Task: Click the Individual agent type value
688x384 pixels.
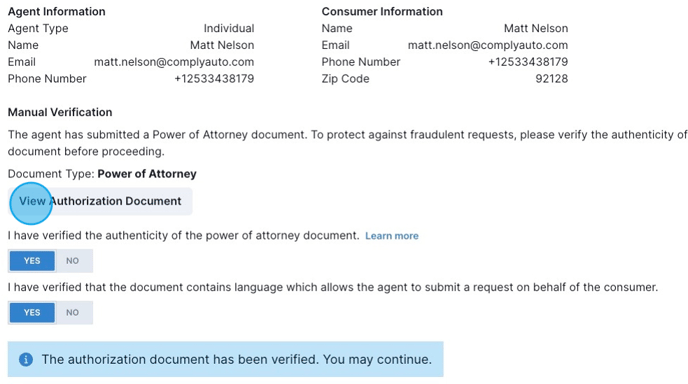Action: (x=229, y=29)
